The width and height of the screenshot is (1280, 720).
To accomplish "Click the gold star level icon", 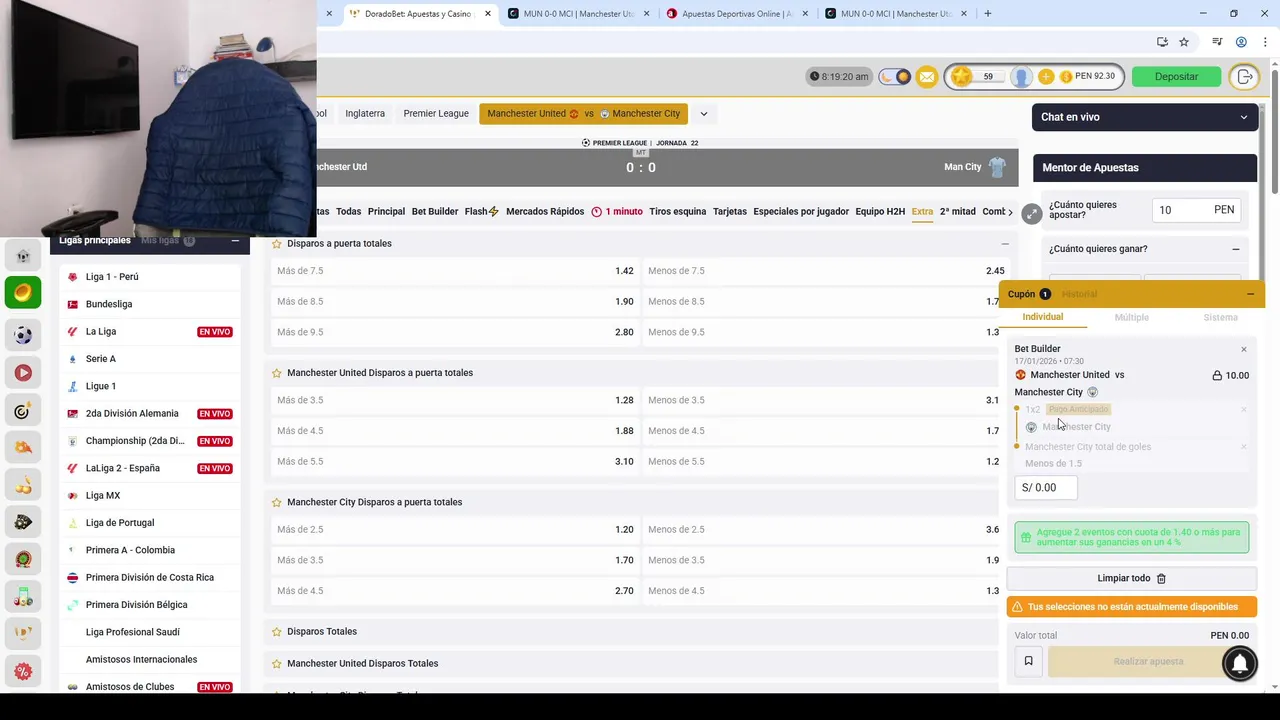I will point(961,77).
